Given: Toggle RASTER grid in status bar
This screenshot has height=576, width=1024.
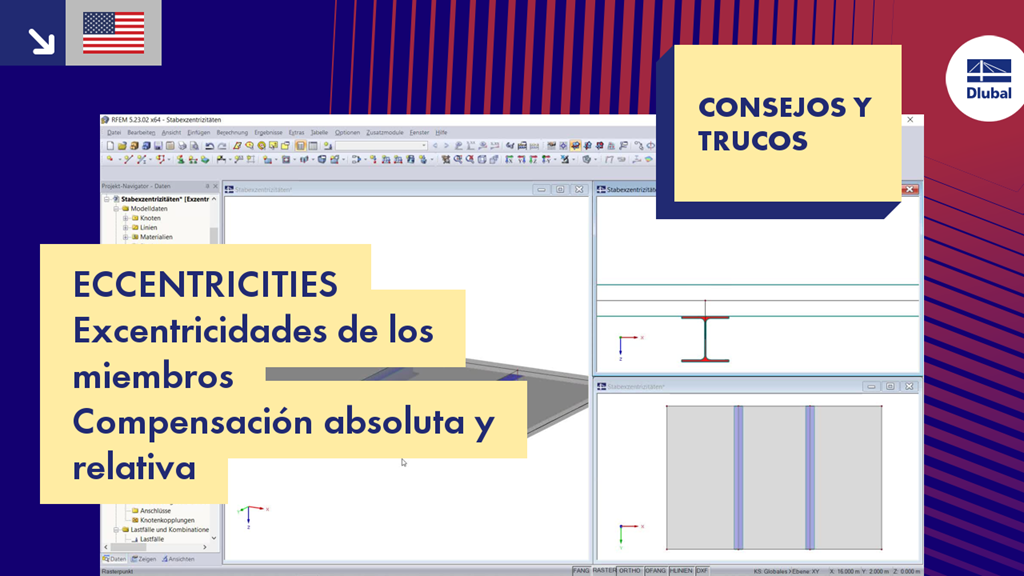Looking at the screenshot, I should tap(604, 571).
